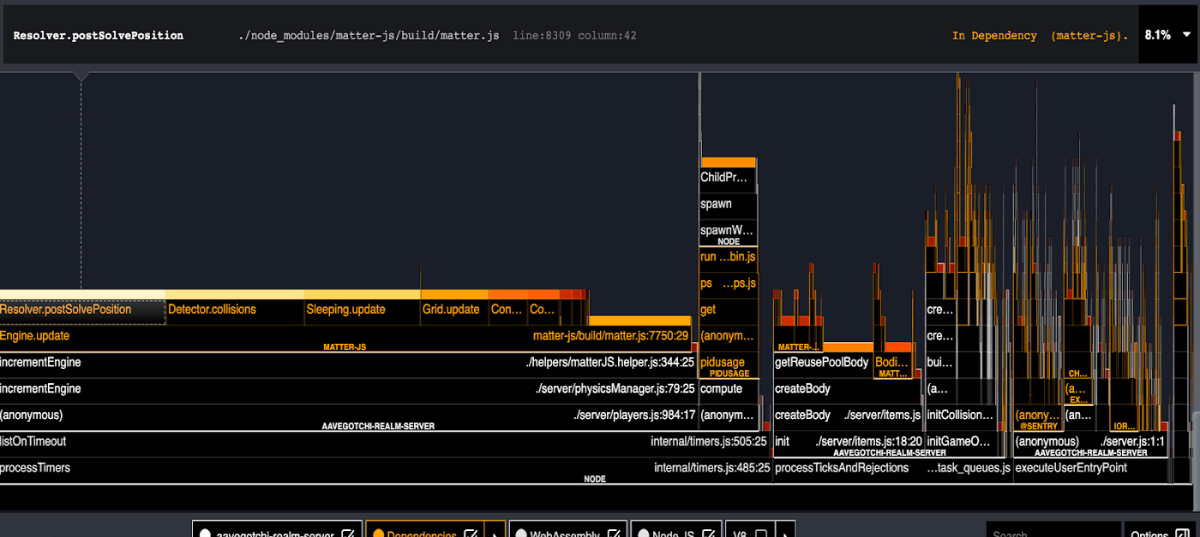The image size is (1200, 537).
Task: Toggle the Dependencies checkbox
Action: point(470,533)
